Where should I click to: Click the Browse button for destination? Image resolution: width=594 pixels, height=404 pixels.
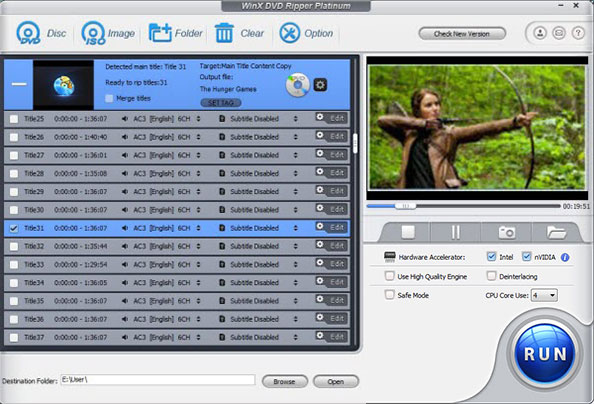click(284, 381)
